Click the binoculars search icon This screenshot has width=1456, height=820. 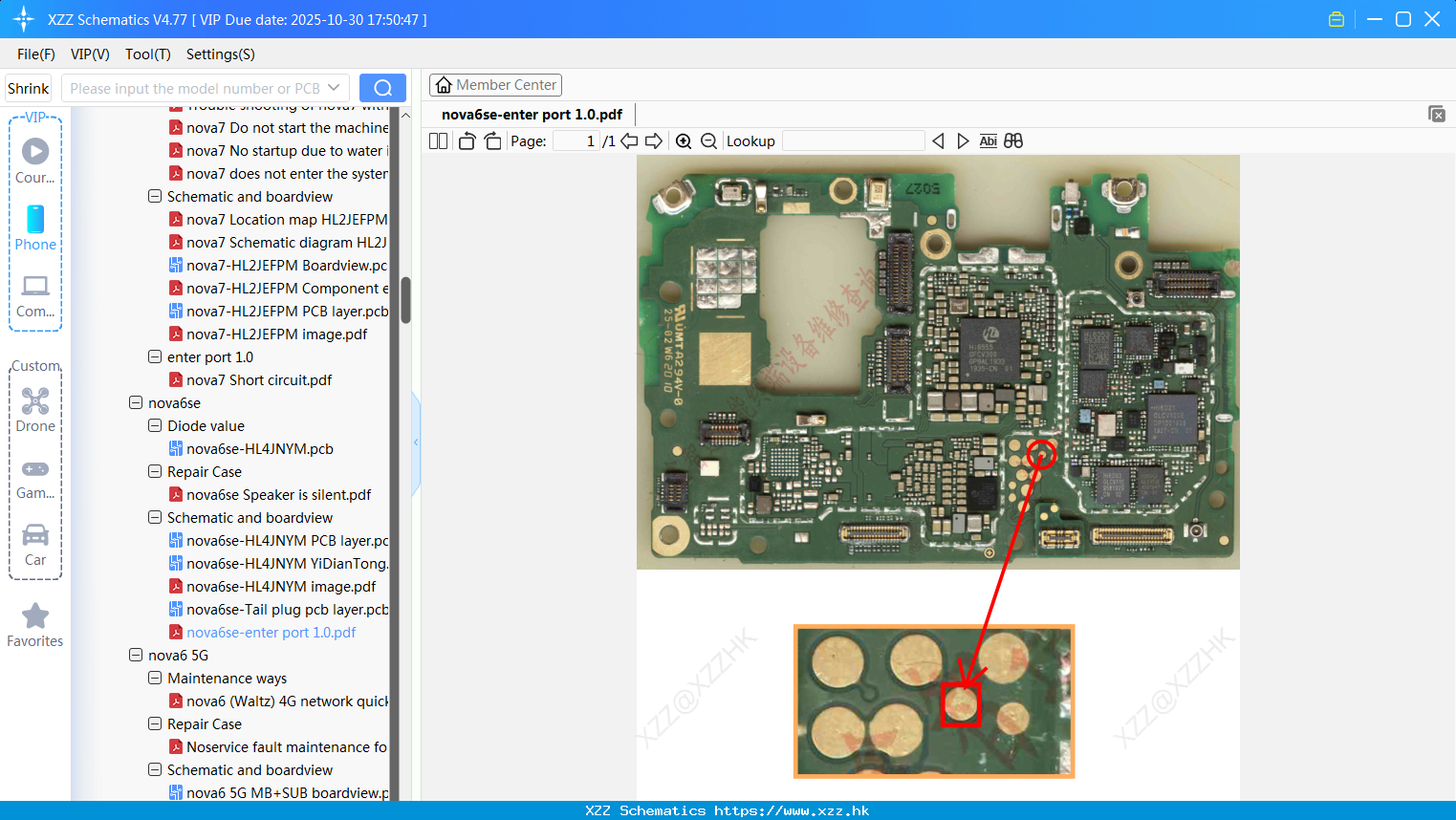[x=1013, y=140]
